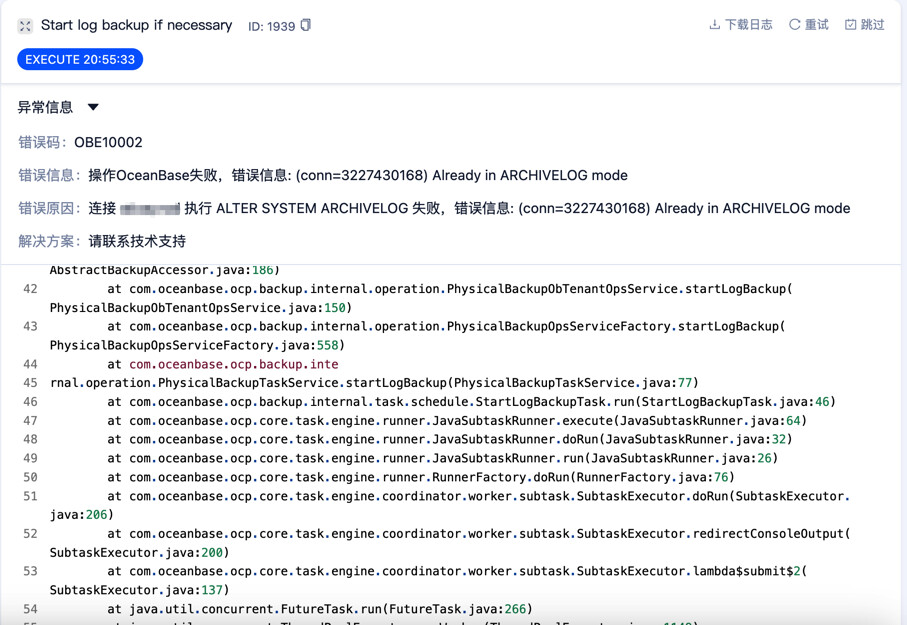Viewport: 907px width, 625px height.
Task: Click red text com.oceanbase.ocp.backup.inte on line 44
Action: tap(234, 364)
